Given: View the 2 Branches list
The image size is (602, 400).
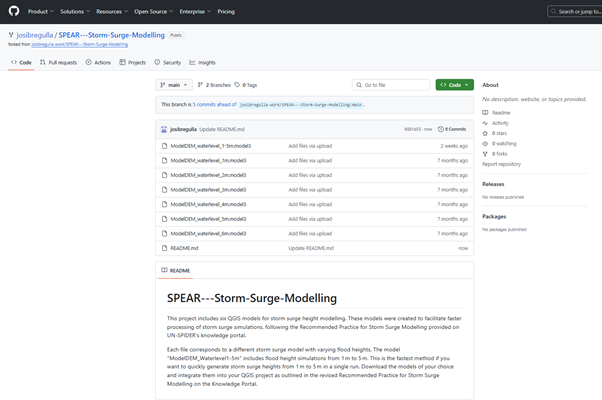Looking at the screenshot, I should click(214, 85).
